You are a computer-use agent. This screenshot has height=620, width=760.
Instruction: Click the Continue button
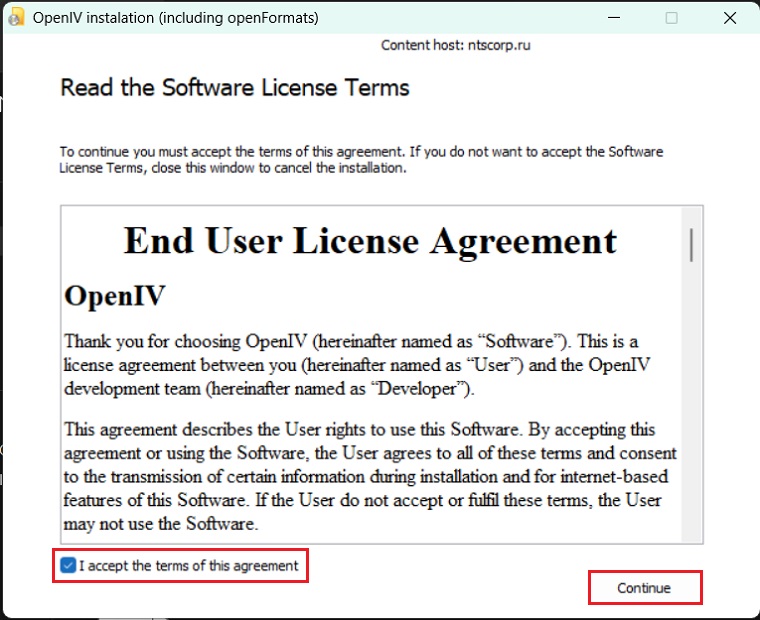pos(645,588)
